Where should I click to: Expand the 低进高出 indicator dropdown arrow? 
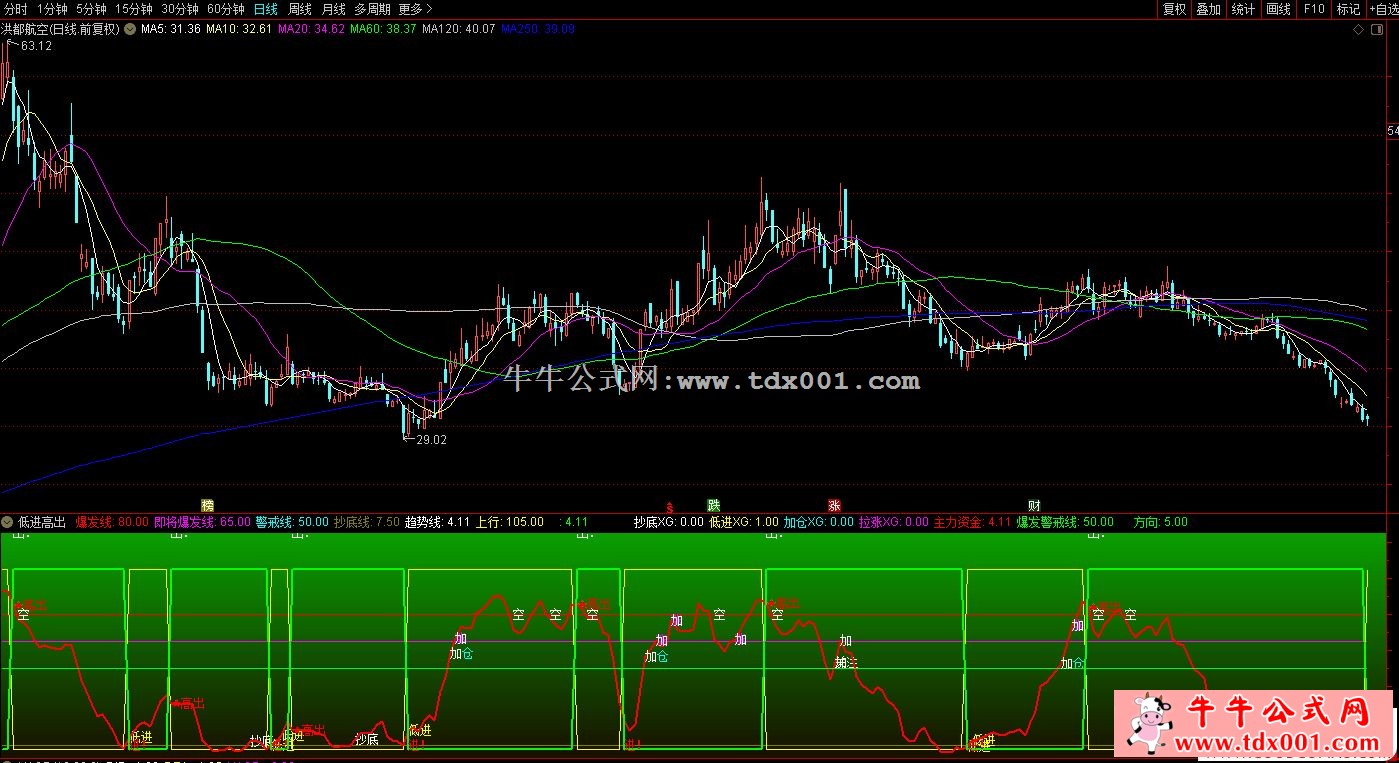pyautogui.click(x=8, y=522)
